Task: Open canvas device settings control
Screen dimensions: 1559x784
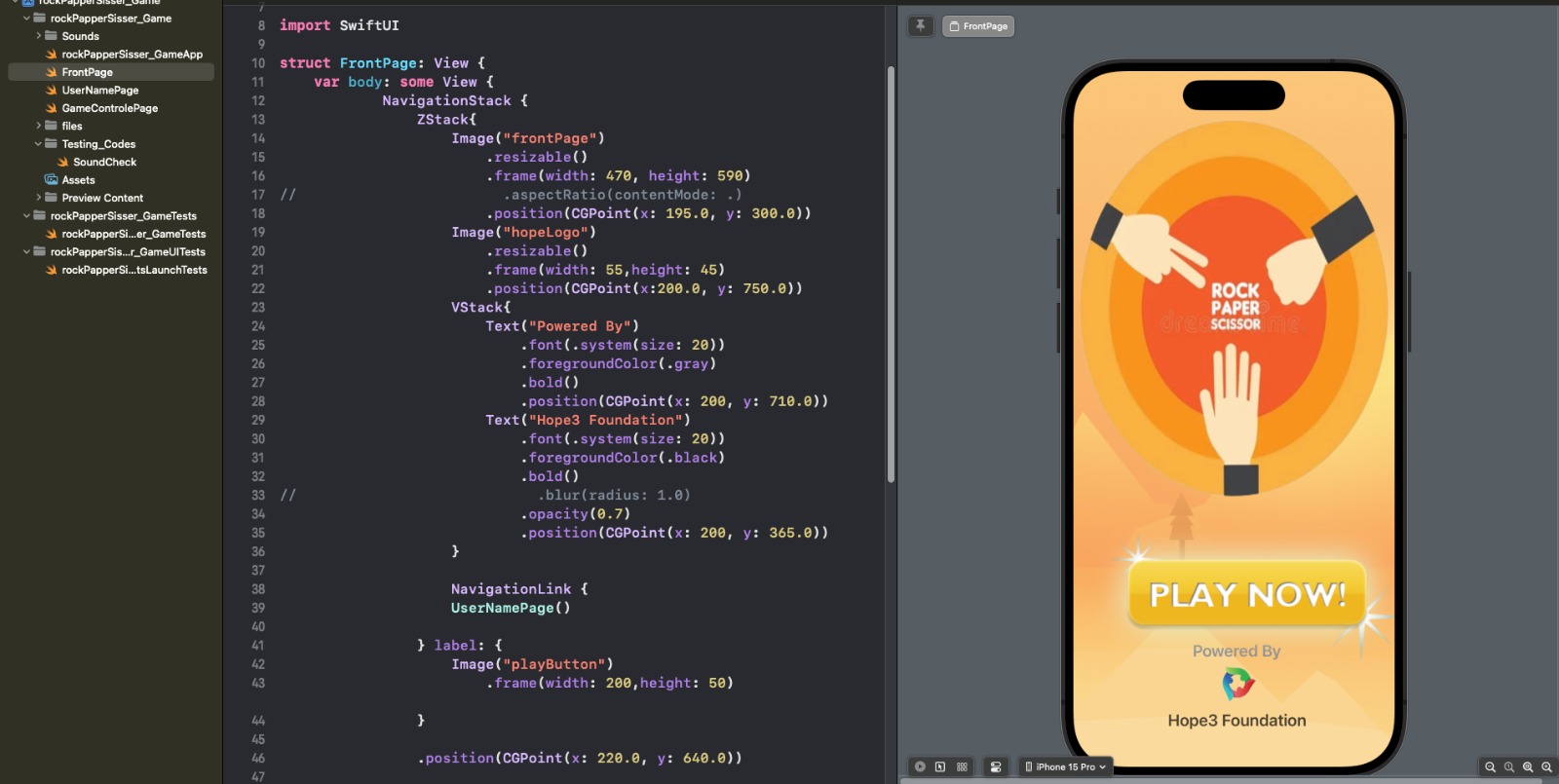Action: [x=995, y=766]
